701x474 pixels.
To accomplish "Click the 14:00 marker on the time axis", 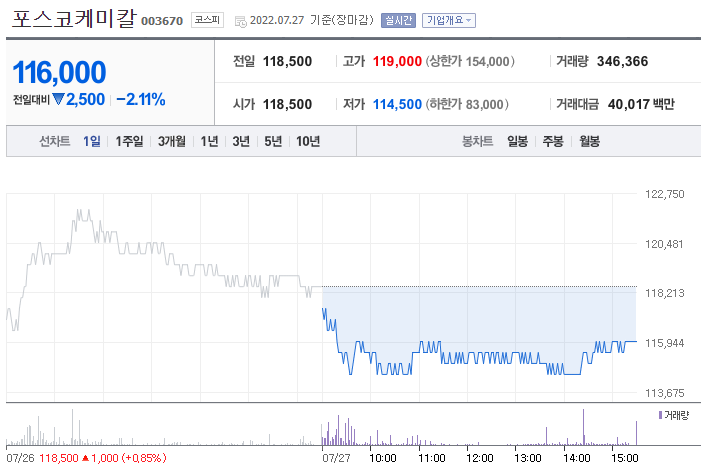I will coord(577,458).
